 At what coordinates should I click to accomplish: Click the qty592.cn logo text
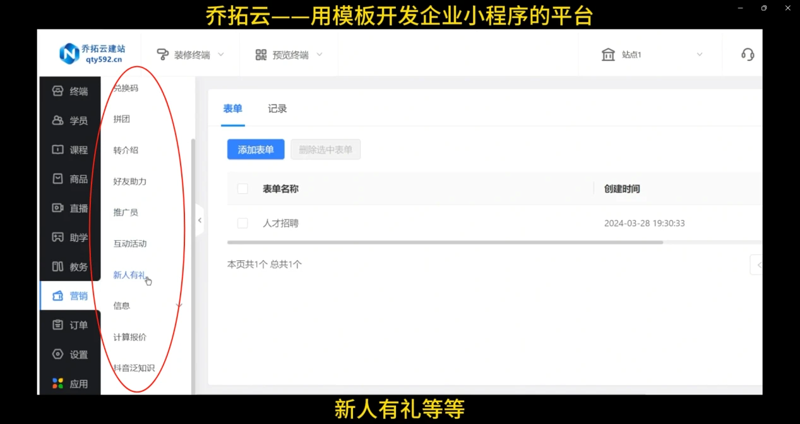[x=104, y=59]
